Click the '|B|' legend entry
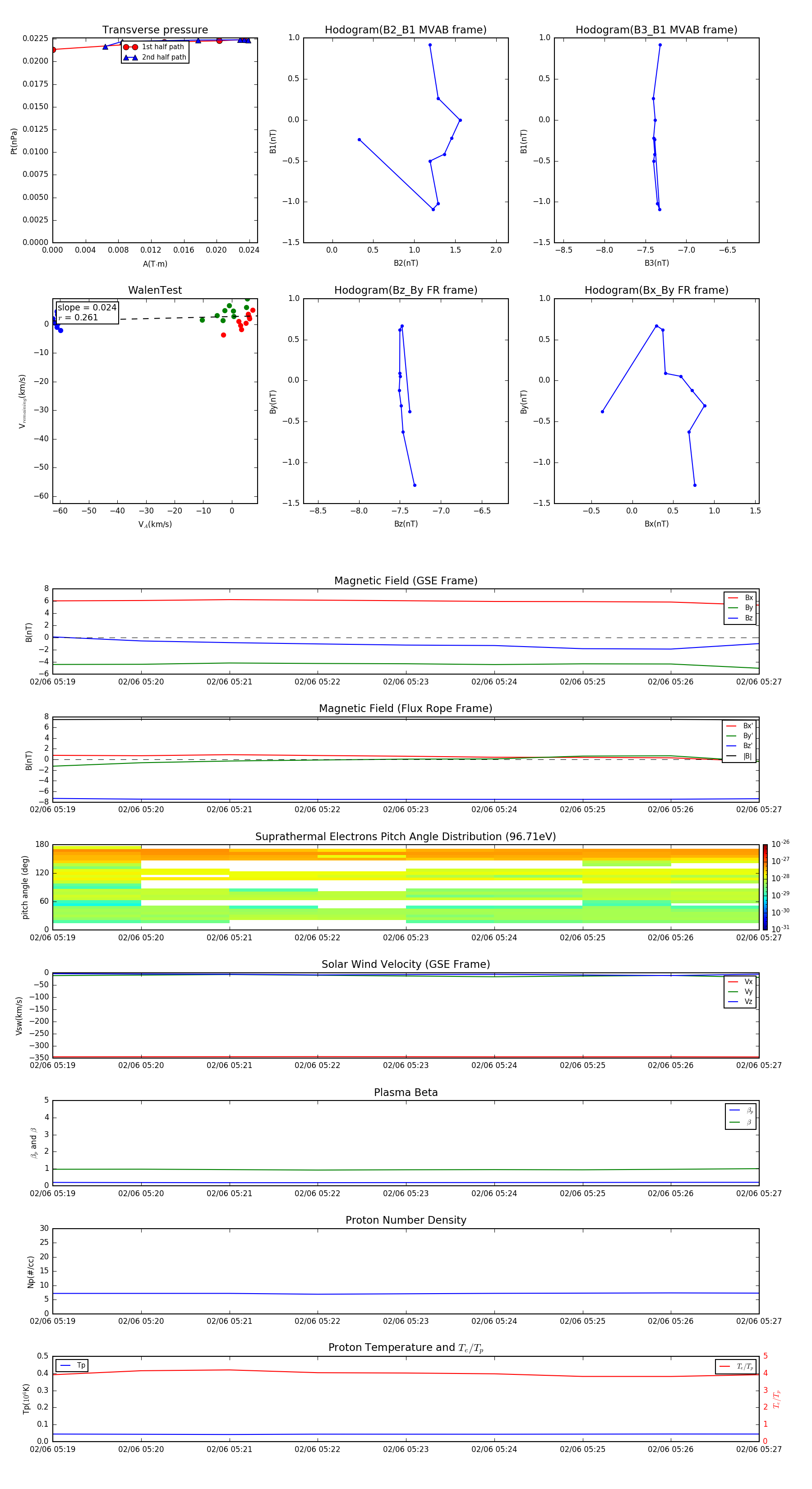 pos(740,756)
